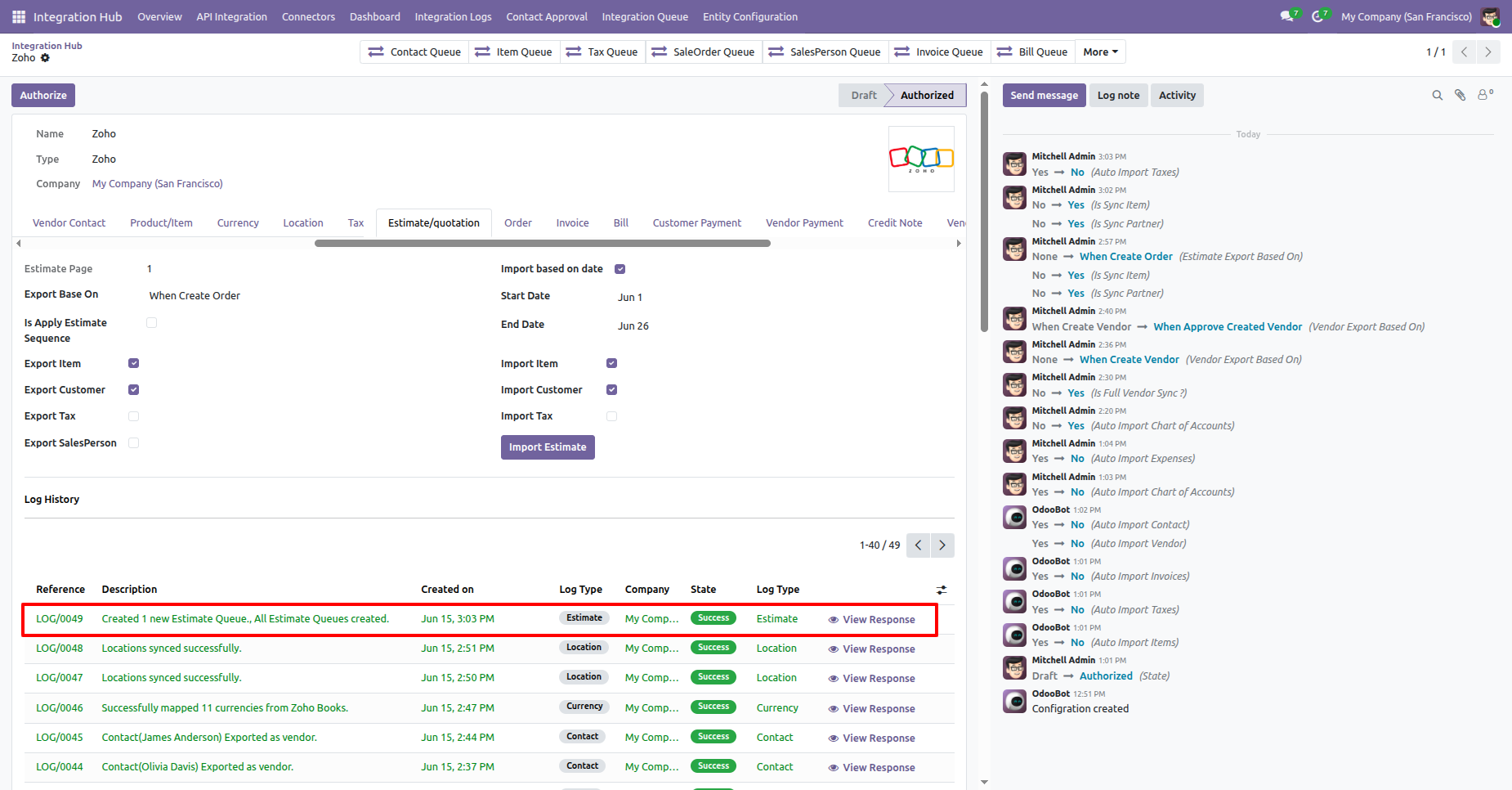The height and width of the screenshot is (790, 1512).
Task: Enable the Export Tax checkbox
Action: tap(133, 416)
